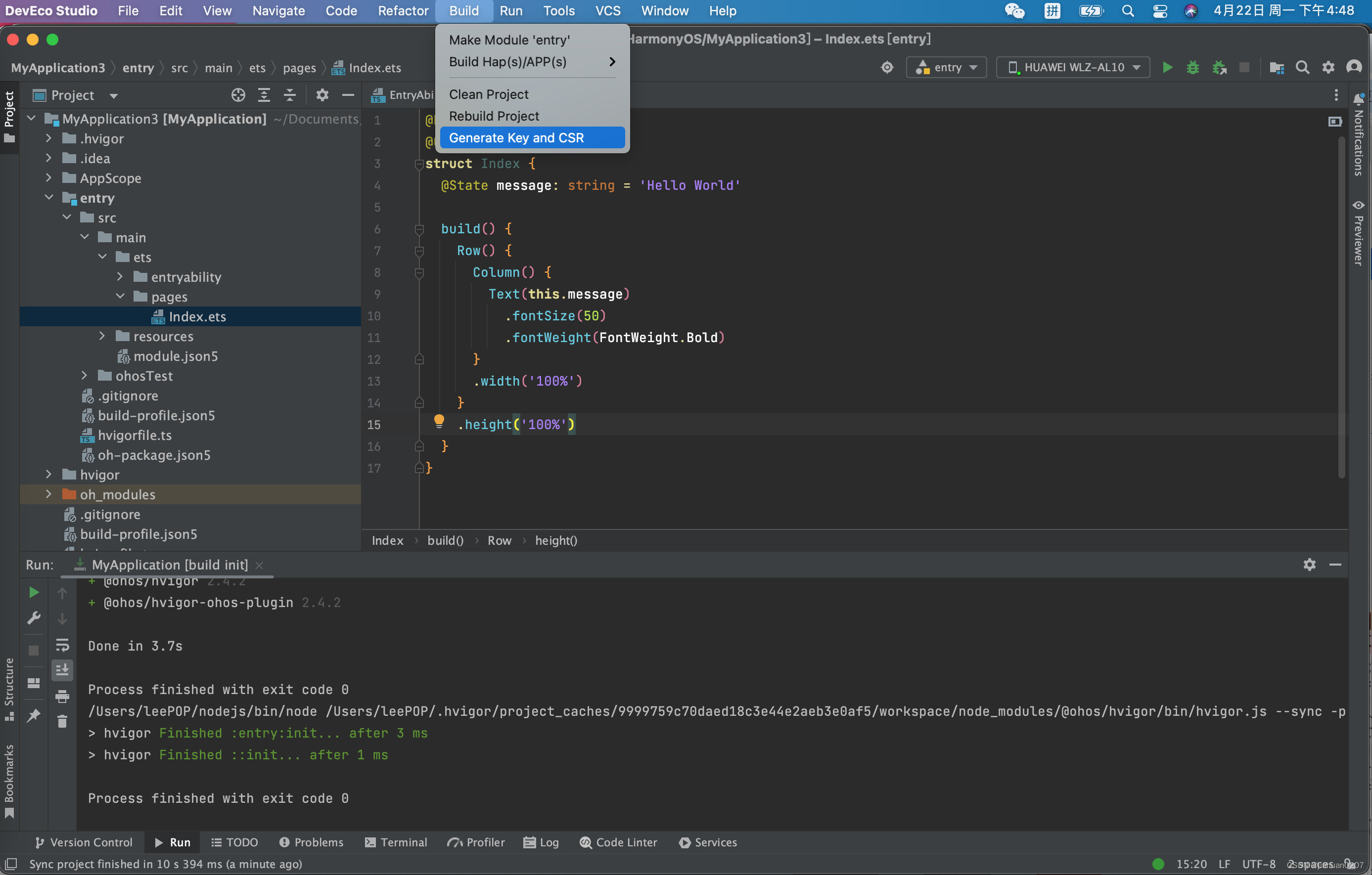Open Version Control tool window
The width and height of the screenshot is (1372, 875).
(x=84, y=842)
